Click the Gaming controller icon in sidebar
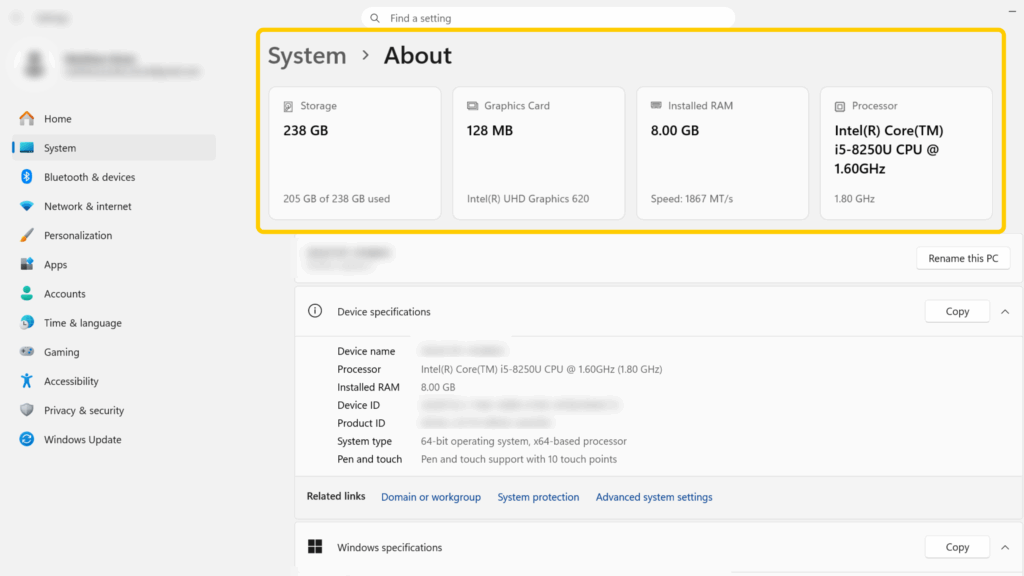 click(26, 351)
